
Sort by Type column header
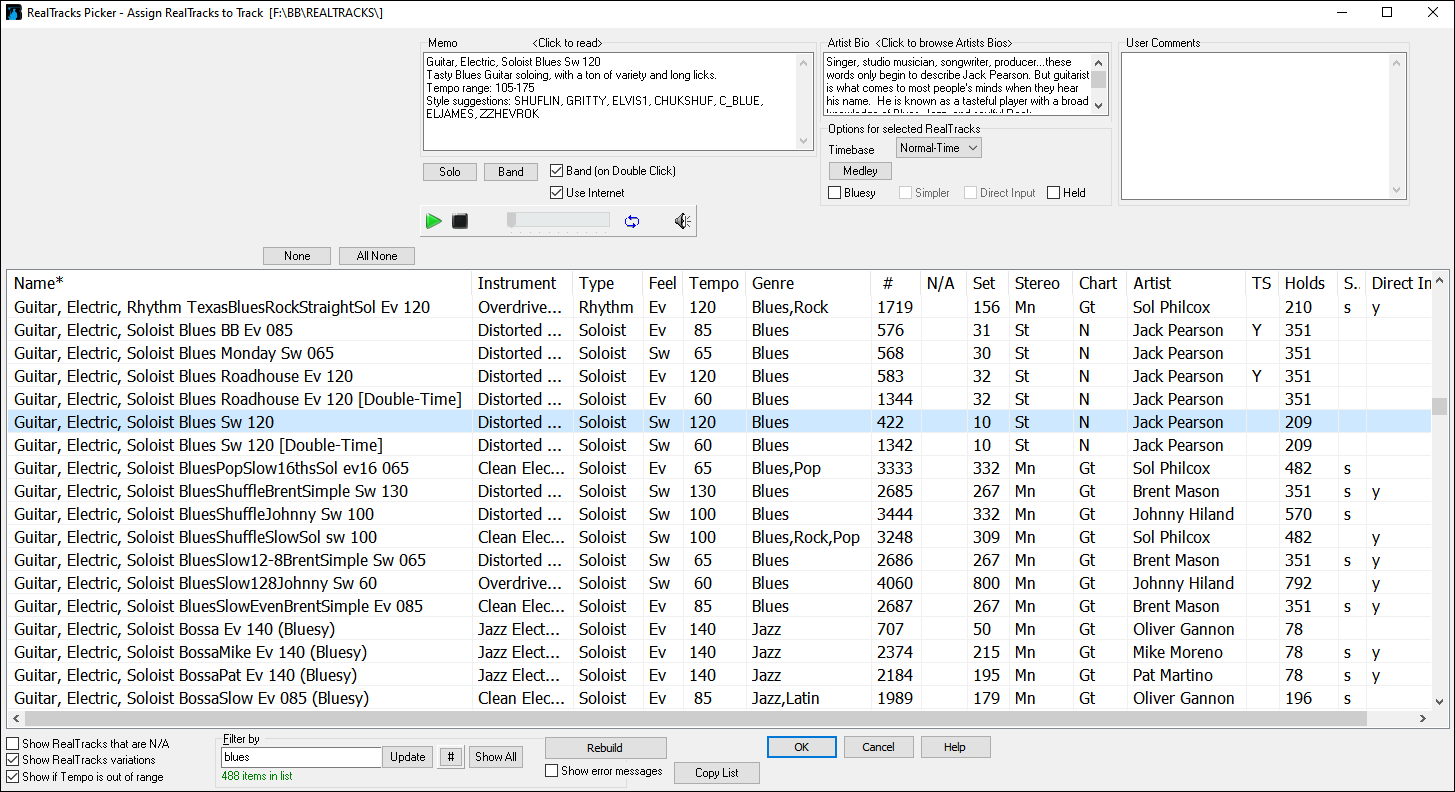[x=607, y=283]
